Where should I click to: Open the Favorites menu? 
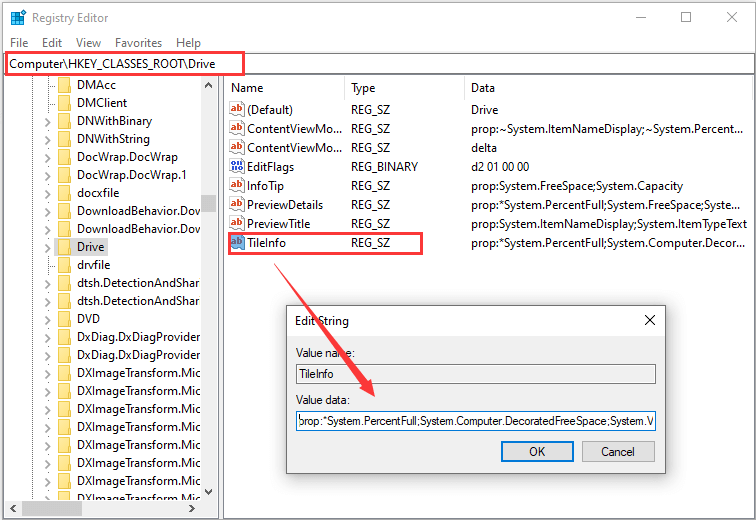[138, 43]
